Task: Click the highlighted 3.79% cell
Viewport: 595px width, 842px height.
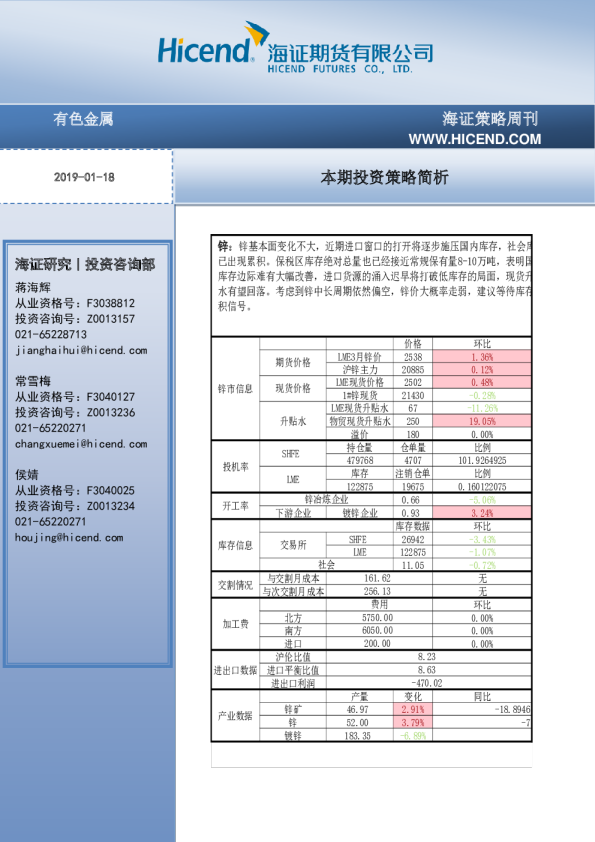Action: (413, 722)
